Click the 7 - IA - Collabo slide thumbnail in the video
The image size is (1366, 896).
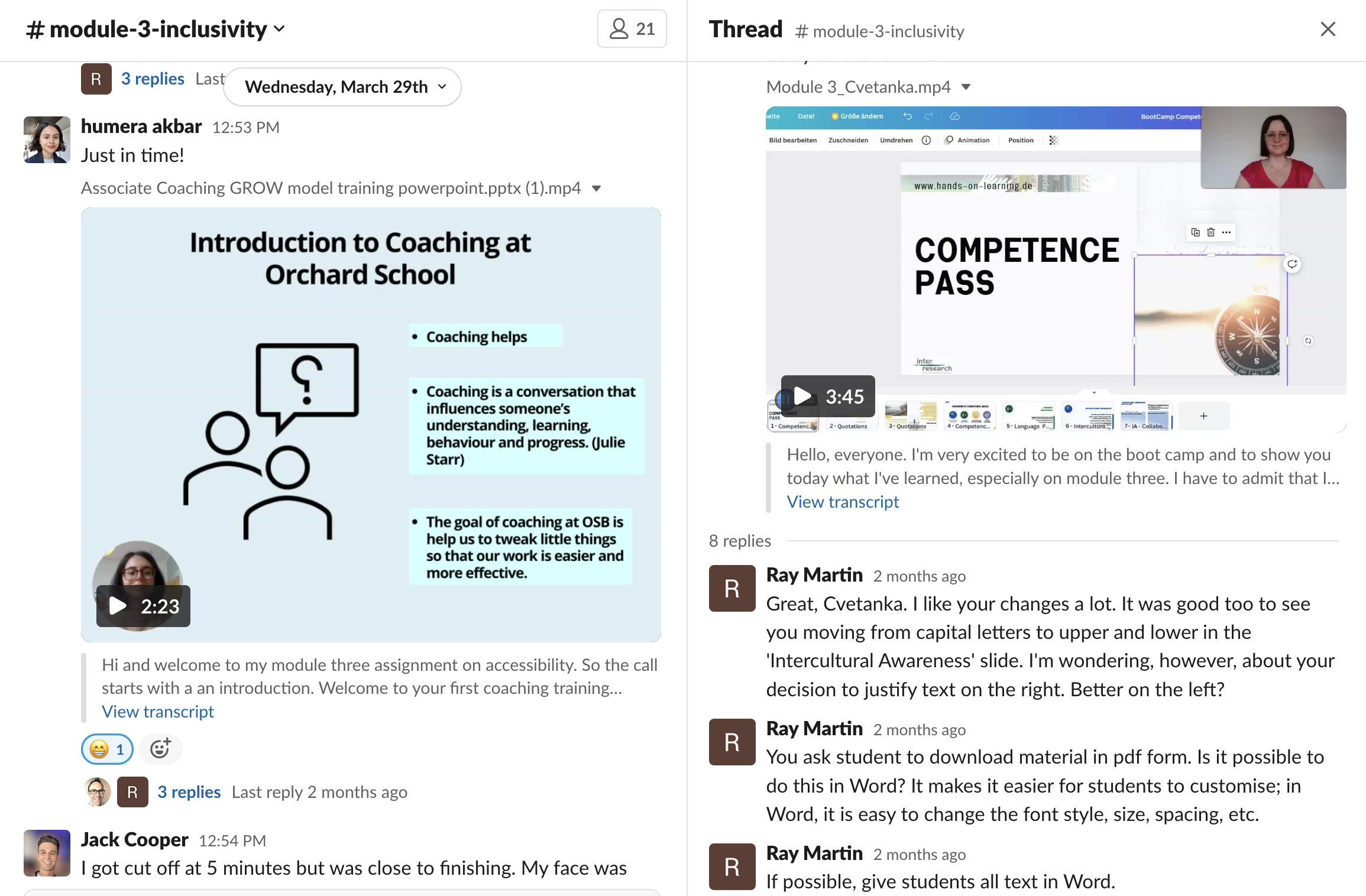1146,416
